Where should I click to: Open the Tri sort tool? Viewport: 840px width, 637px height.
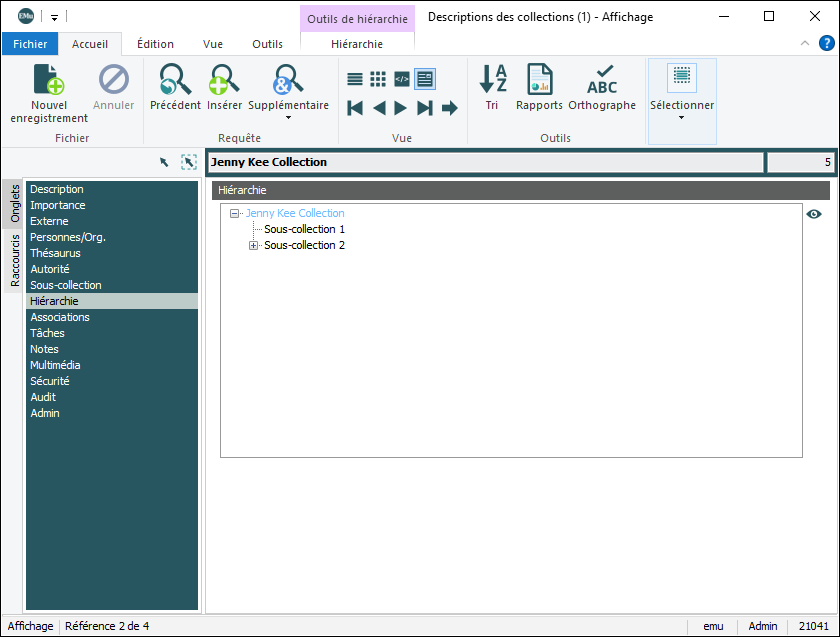492,80
